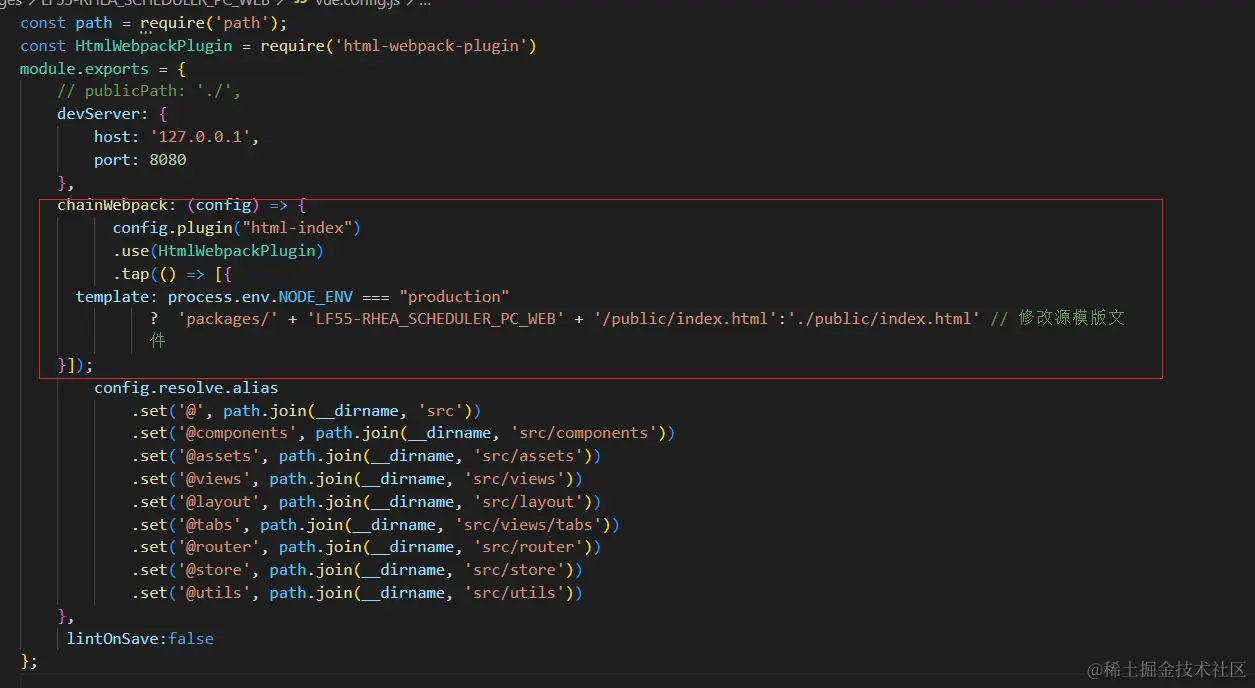
Task: Click the '@router' alias string
Action: (x=219, y=547)
